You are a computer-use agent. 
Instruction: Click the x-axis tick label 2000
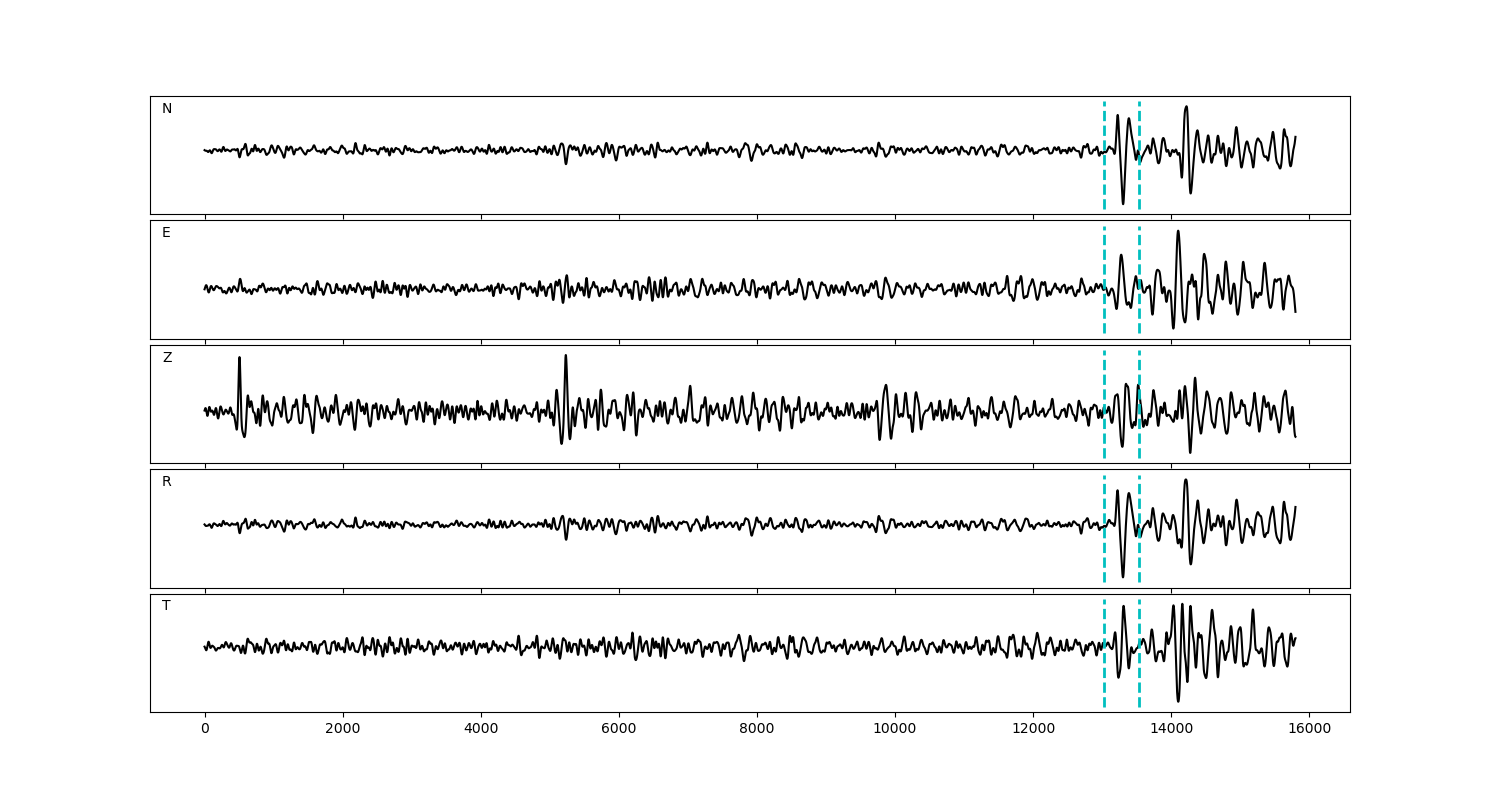coord(343,730)
